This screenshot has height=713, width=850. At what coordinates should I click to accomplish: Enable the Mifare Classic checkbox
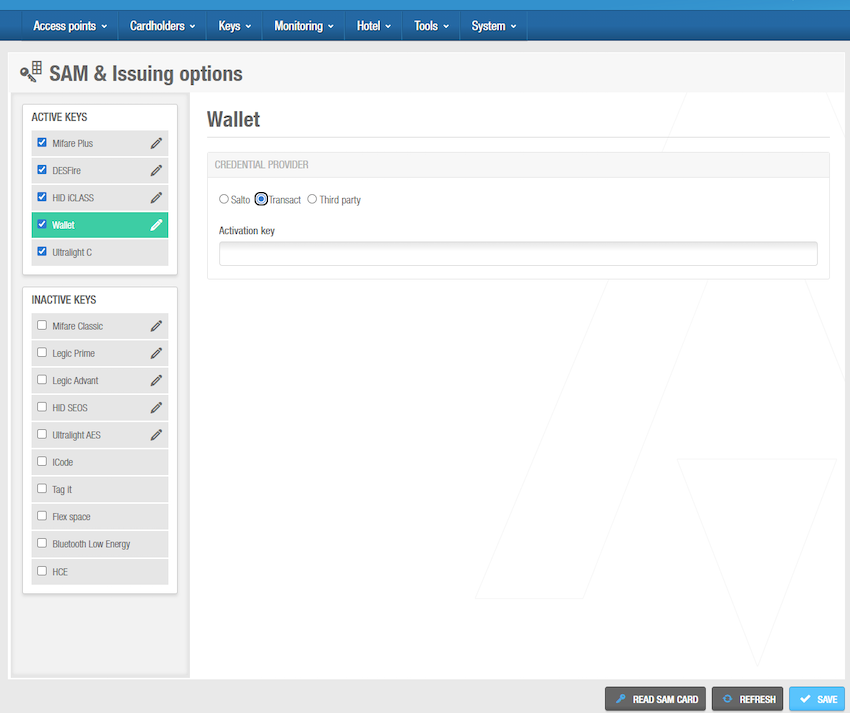tap(42, 325)
